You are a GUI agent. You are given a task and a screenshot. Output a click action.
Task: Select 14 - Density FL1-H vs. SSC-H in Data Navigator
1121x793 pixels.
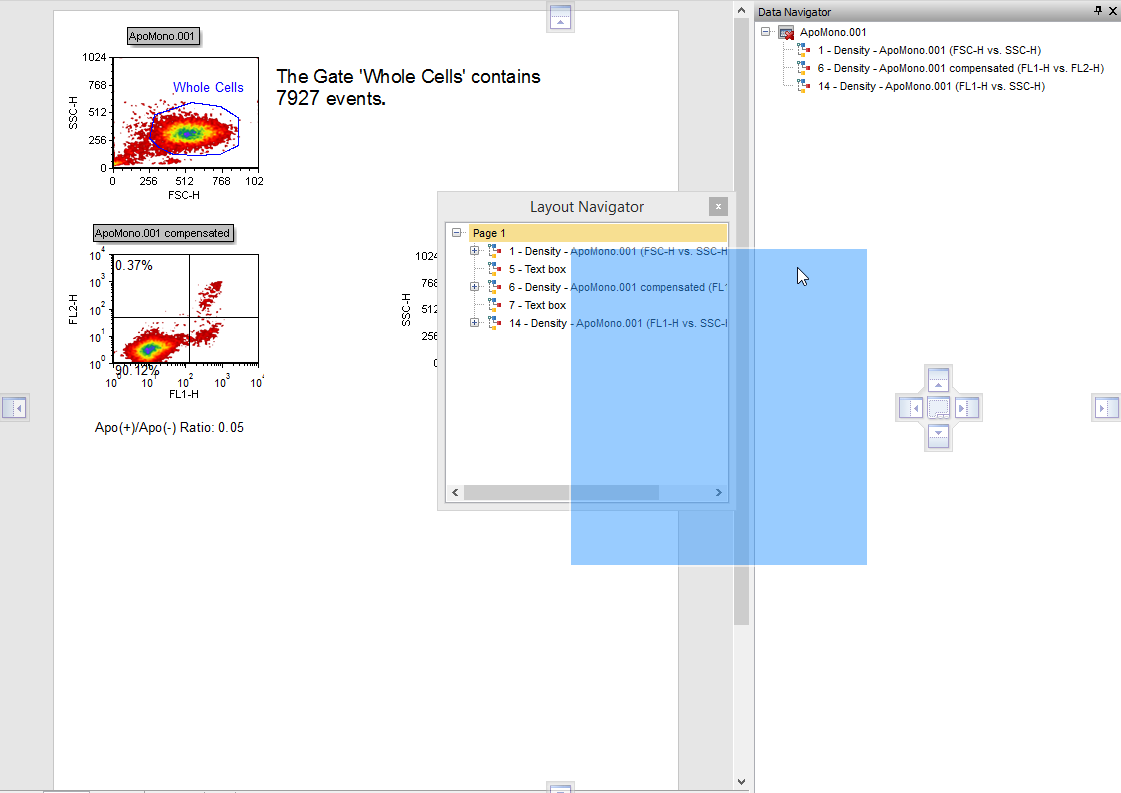[x=930, y=86]
